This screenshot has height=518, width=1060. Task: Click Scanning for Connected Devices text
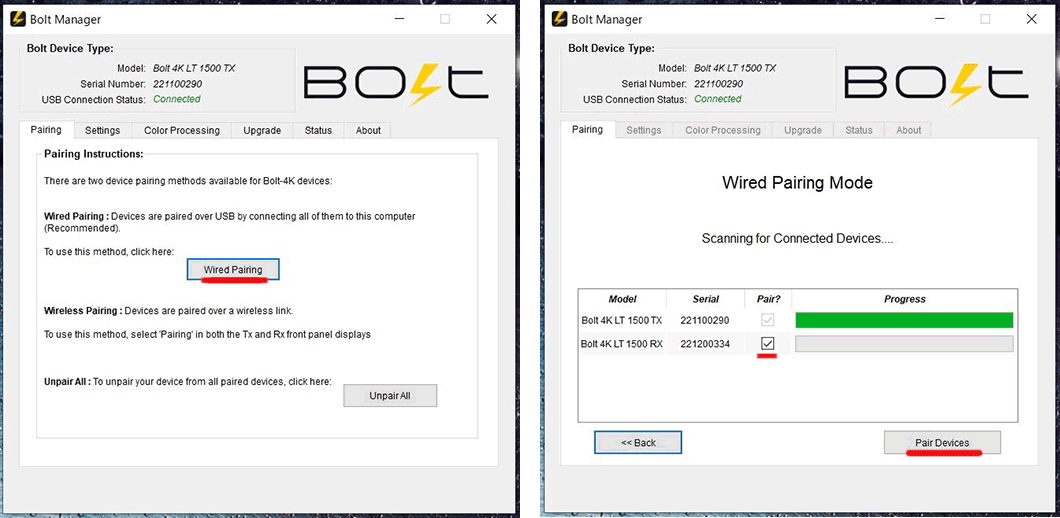[x=798, y=239]
